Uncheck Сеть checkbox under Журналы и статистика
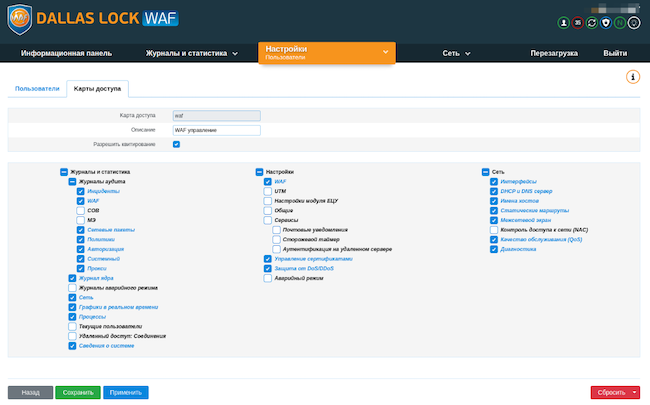The width and height of the screenshot is (650, 405). (x=72, y=298)
